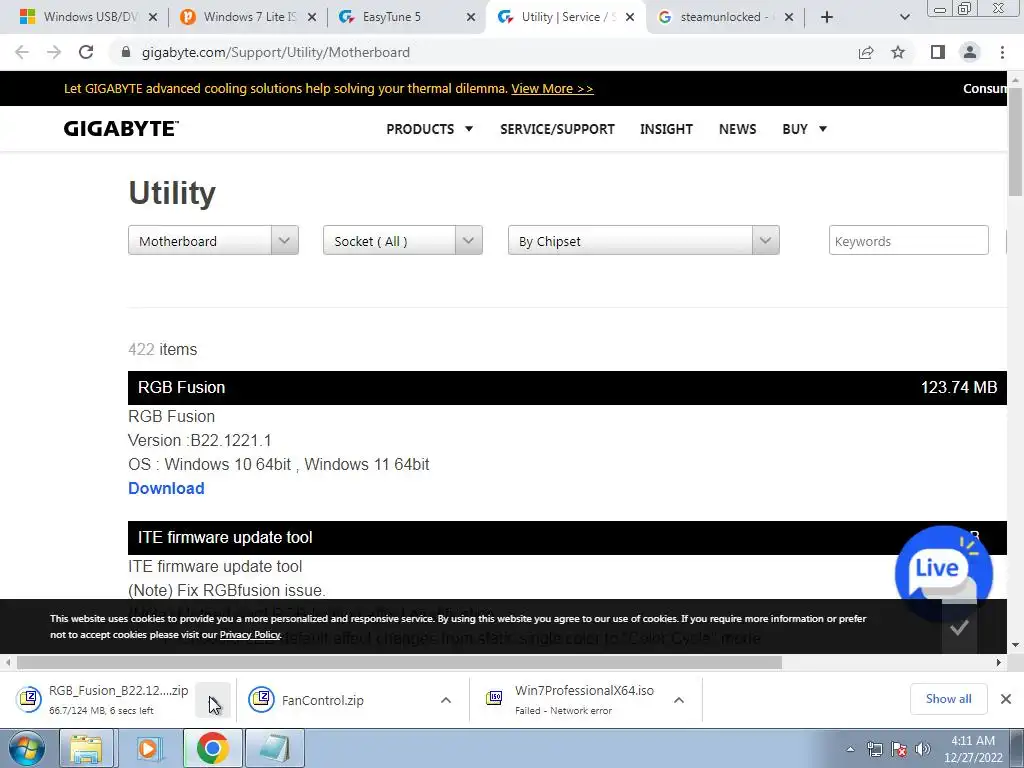Click the address bar URL
The width and height of the screenshot is (1024, 768).
click(276, 52)
